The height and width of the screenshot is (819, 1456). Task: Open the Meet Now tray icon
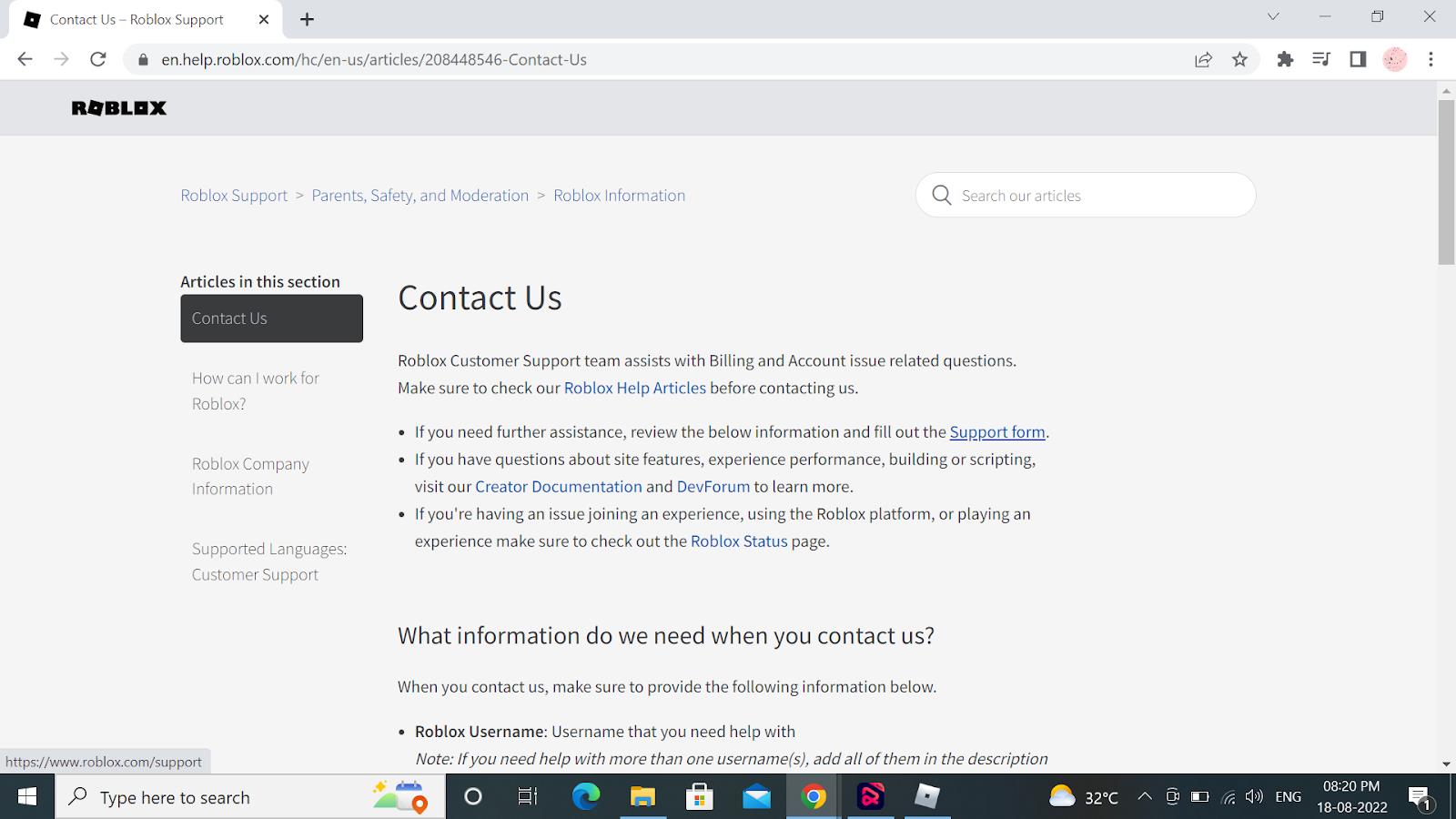tap(1172, 797)
